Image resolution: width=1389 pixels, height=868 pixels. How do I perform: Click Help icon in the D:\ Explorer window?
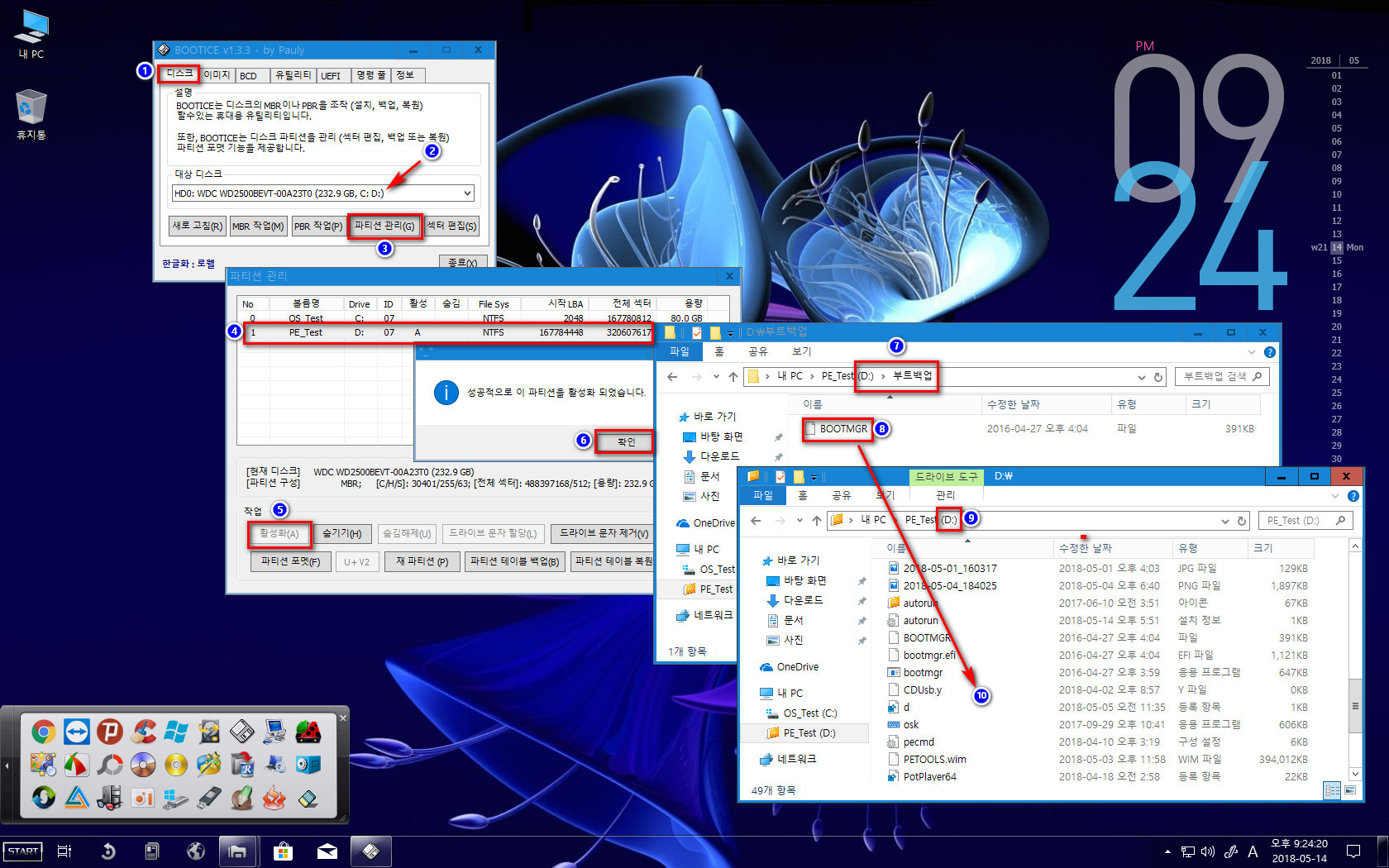point(1353,496)
